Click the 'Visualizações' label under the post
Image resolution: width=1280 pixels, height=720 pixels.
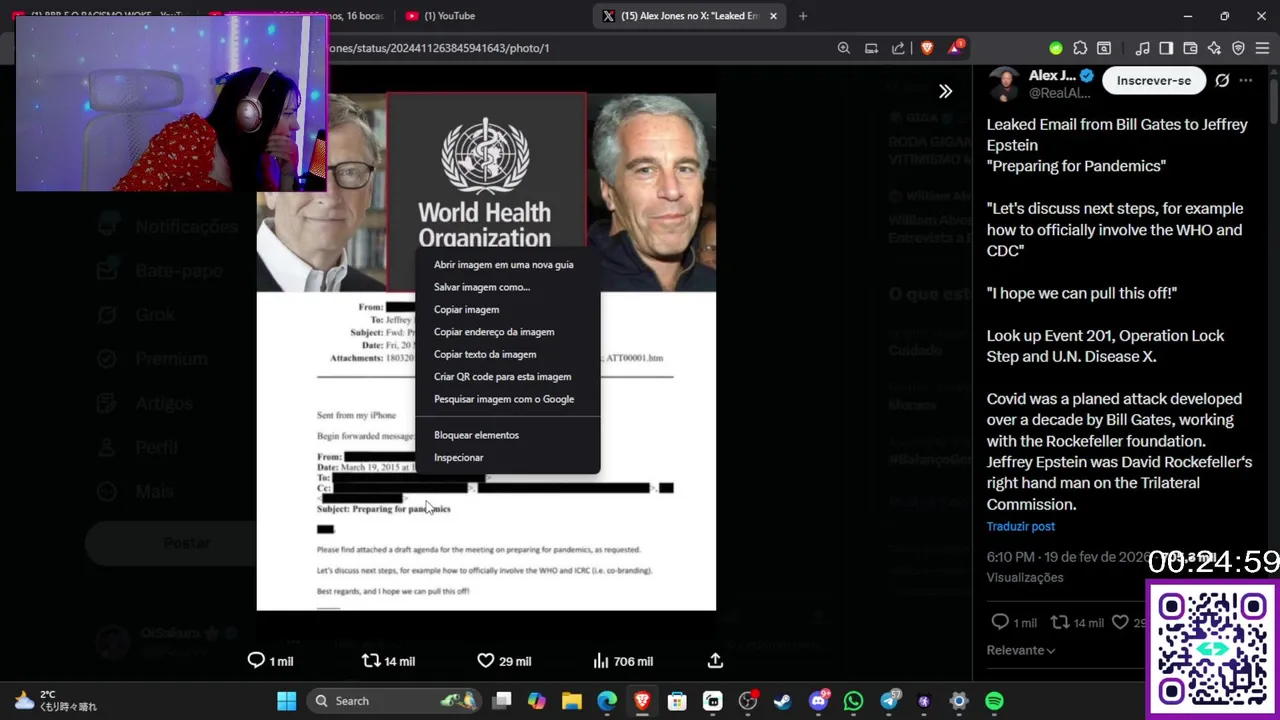(x=1025, y=578)
